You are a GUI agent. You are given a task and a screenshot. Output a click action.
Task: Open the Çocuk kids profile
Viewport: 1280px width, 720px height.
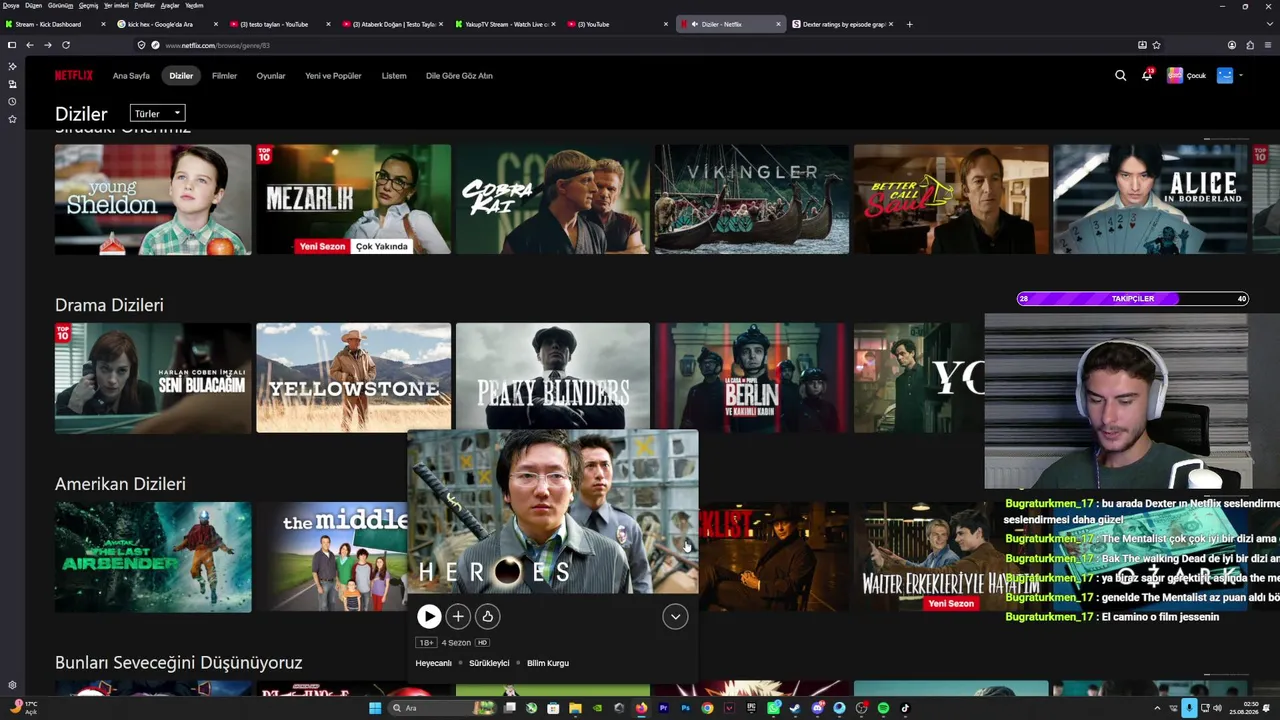(x=1186, y=75)
